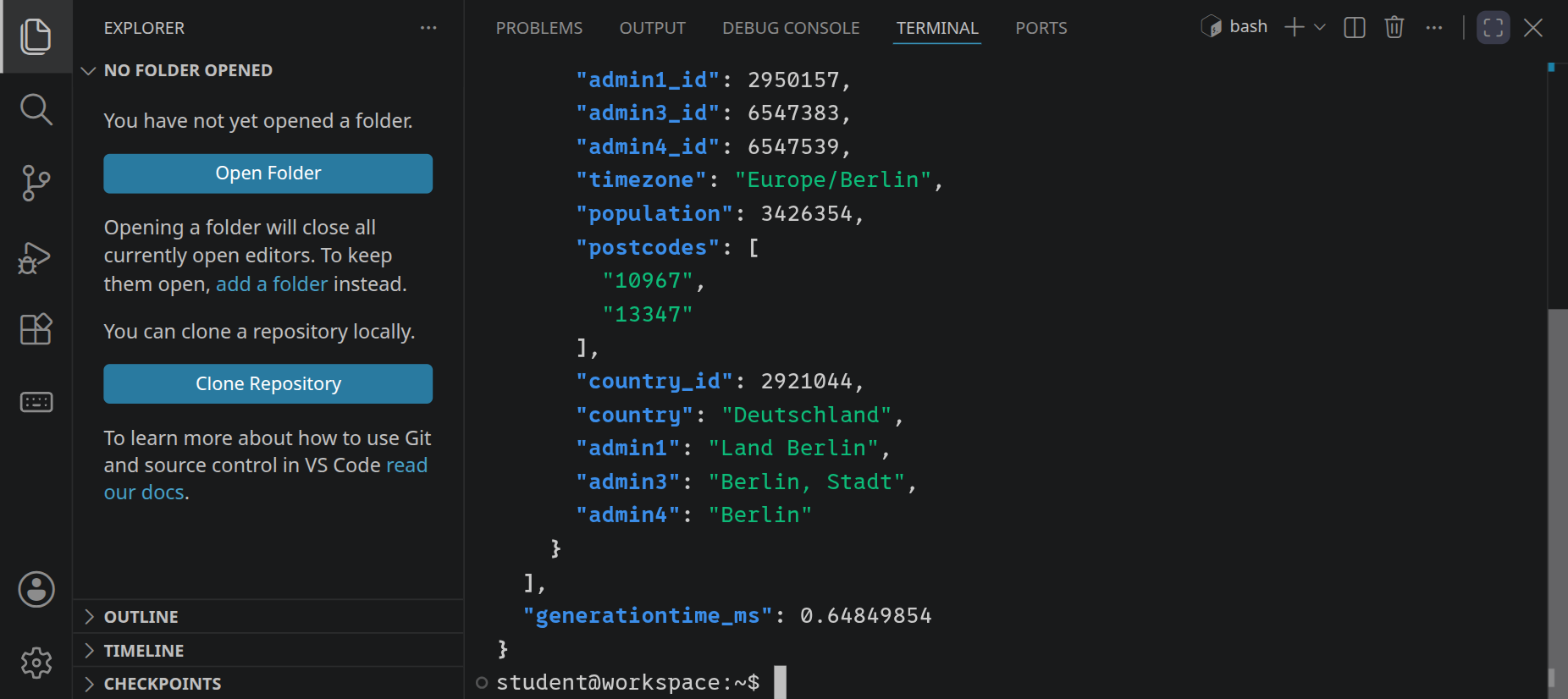
Task: Expand the Timeline section
Action: point(268,650)
